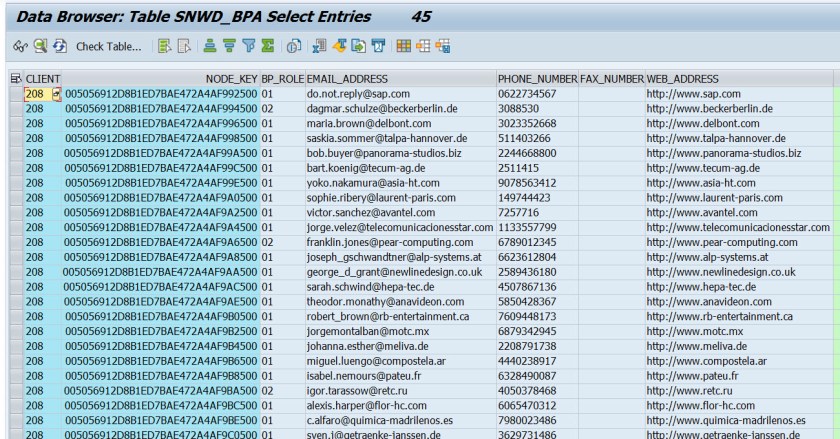Screen dimensions: 840x439
Task: Click the Sort Ascending icon
Action: (210, 46)
